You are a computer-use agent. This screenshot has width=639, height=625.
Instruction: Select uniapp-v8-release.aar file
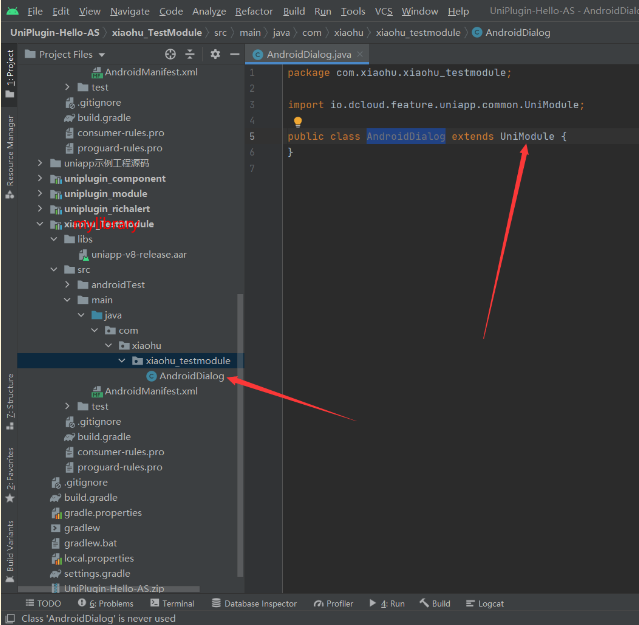(x=139, y=255)
